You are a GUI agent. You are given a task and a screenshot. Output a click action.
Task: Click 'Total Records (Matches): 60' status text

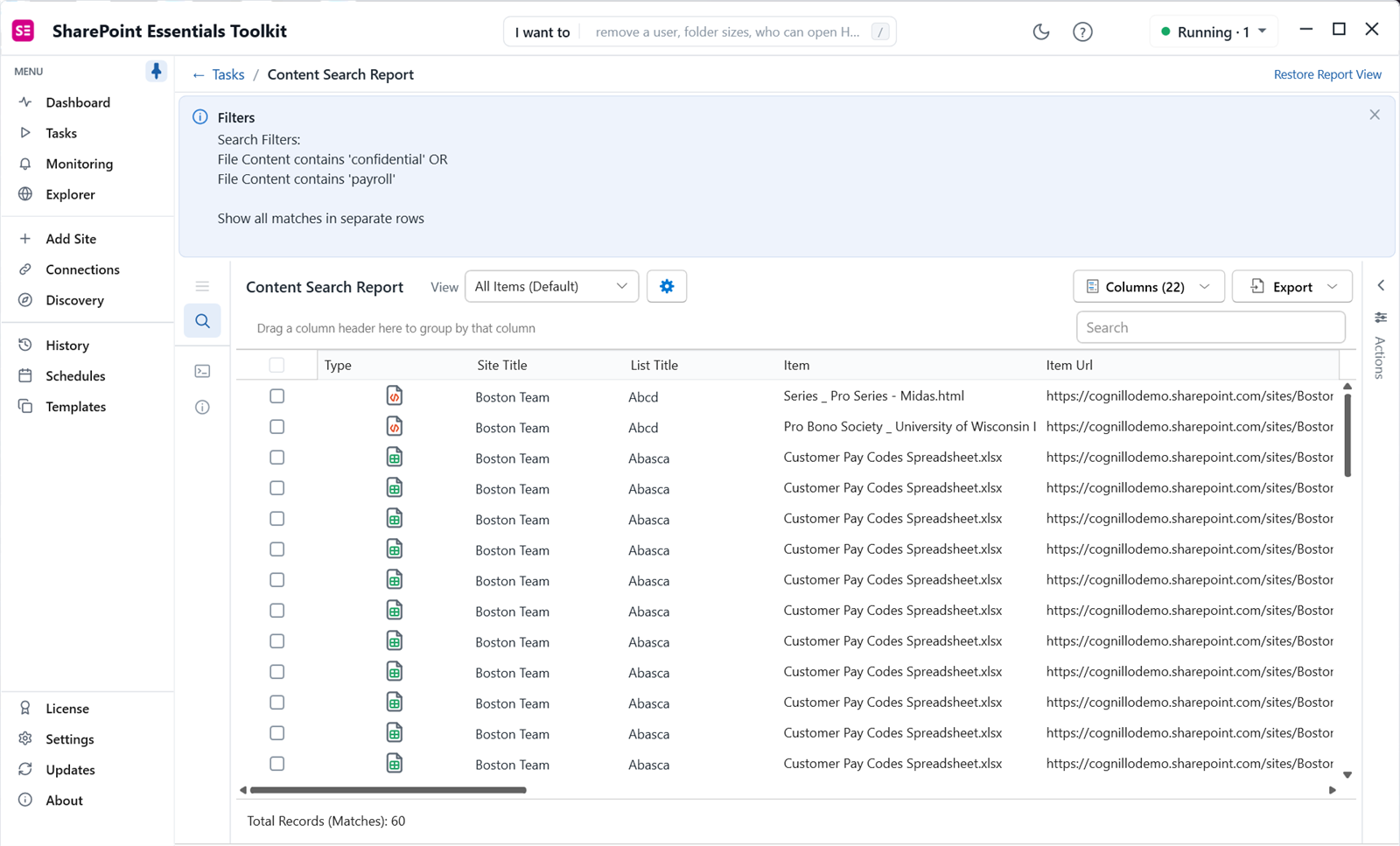[326, 822]
